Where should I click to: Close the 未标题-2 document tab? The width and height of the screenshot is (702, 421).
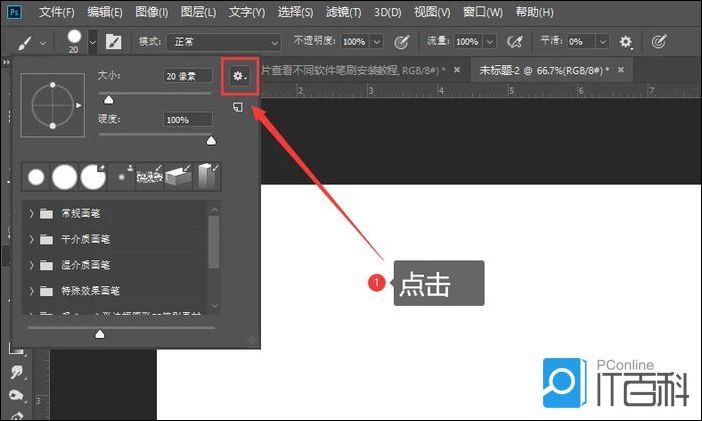(x=621, y=70)
